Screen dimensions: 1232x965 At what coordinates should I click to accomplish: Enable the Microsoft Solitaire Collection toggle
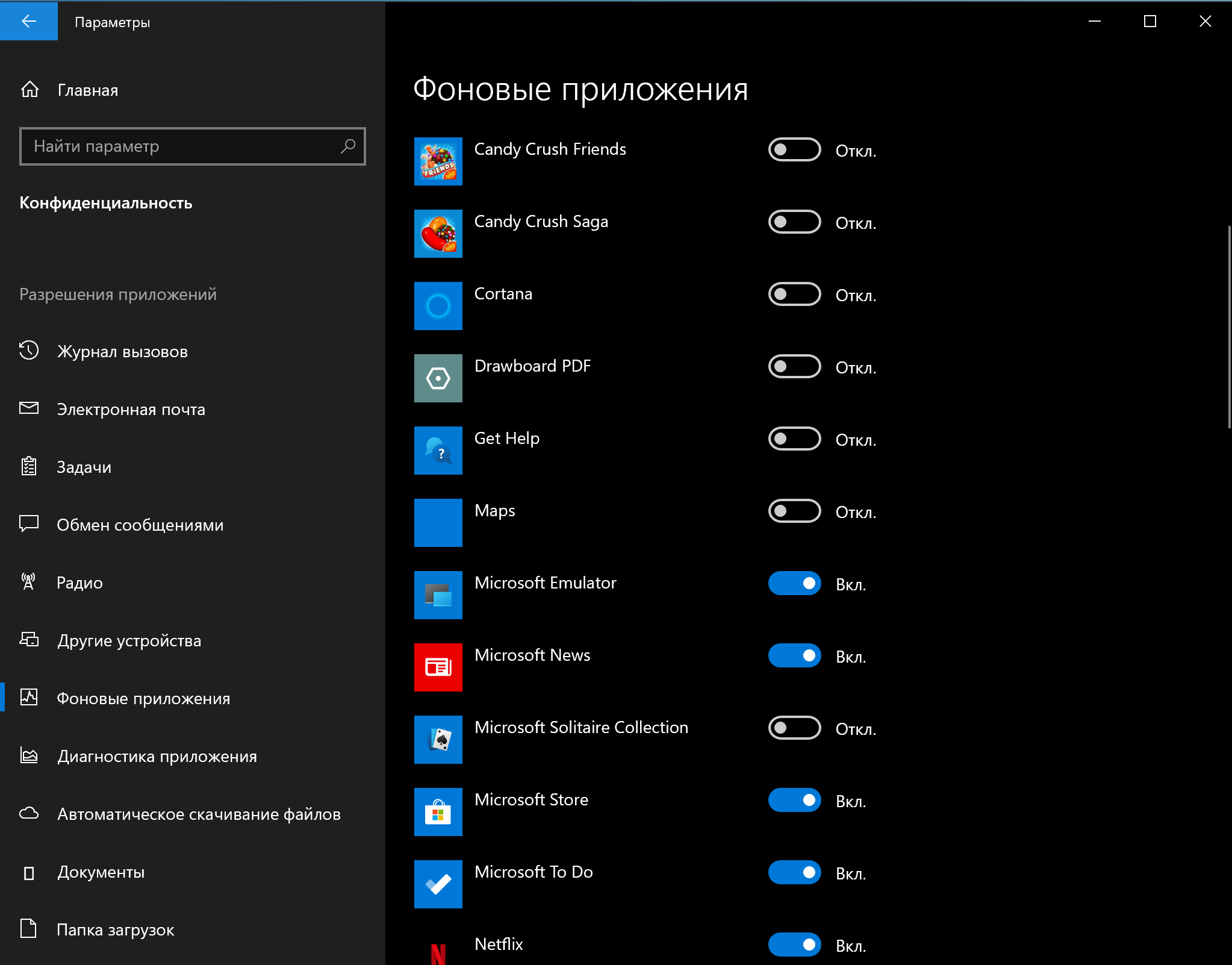click(x=794, y=728)
